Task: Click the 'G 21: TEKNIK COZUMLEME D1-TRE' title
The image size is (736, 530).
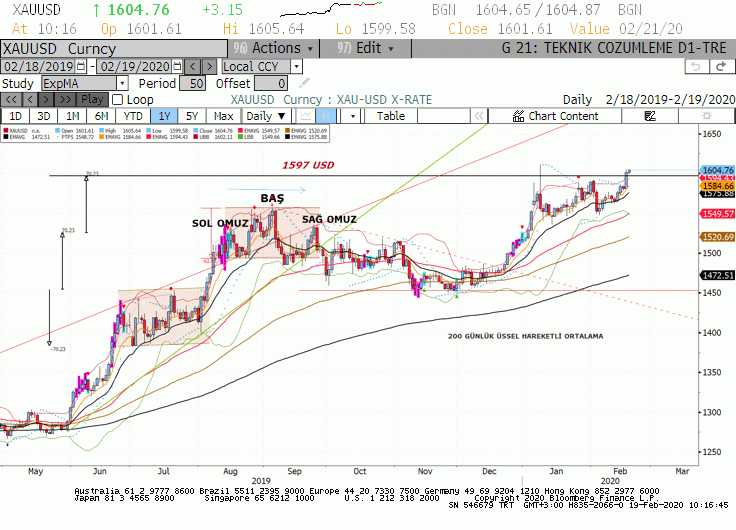Action: point(614,48)
